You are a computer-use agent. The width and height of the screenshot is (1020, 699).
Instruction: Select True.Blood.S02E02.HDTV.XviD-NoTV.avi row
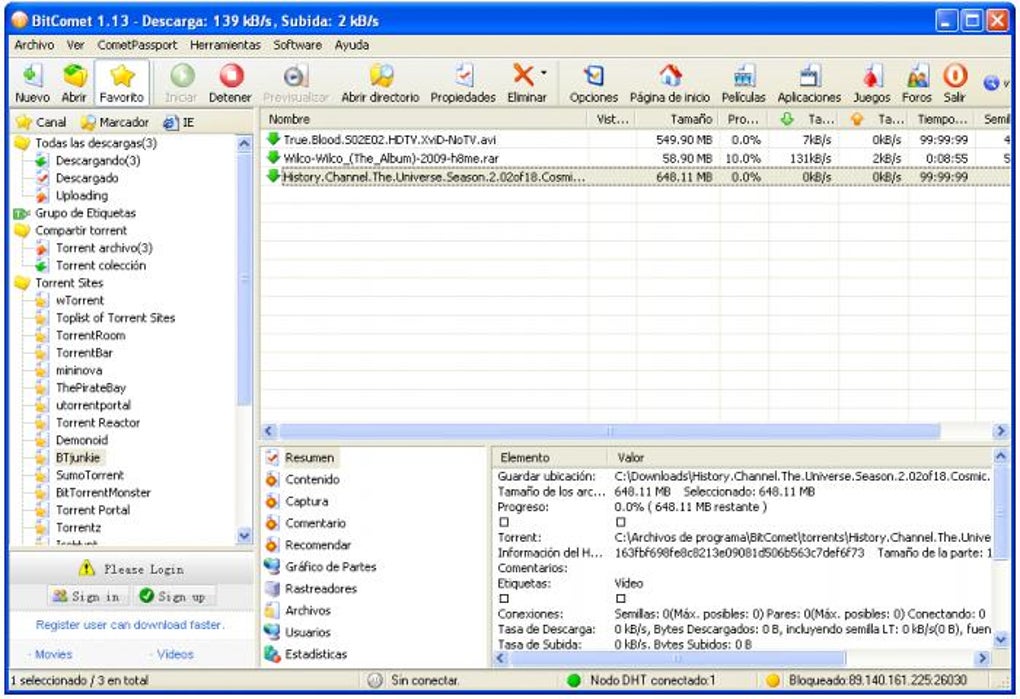636,140
